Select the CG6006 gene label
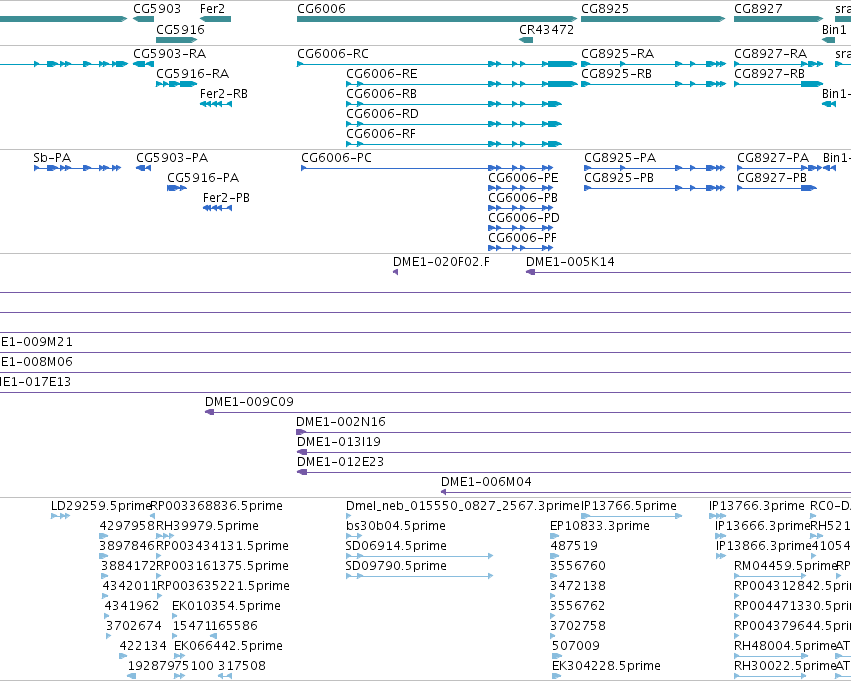 pyautogui.click(x=321, y=9)
